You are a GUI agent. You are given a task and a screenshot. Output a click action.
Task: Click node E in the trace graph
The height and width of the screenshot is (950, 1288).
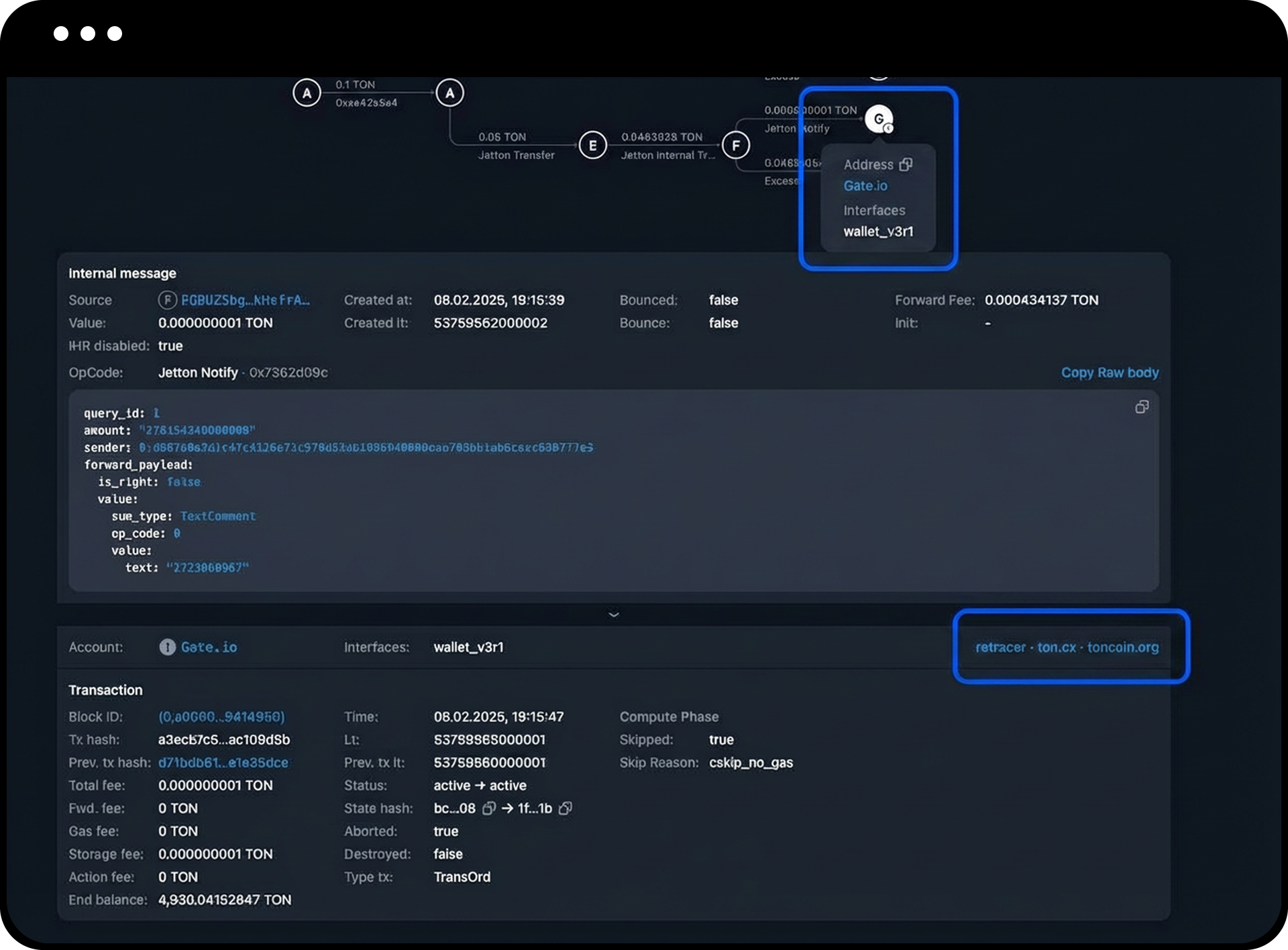pyautogui.click(x=592, y=146)
